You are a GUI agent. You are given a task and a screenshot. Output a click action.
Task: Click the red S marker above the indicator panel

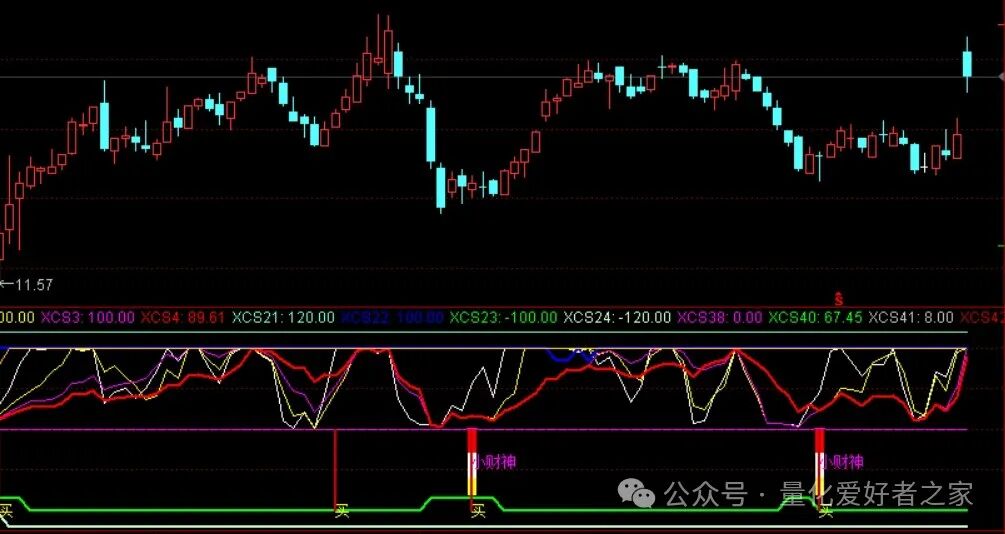pos(838,298)
